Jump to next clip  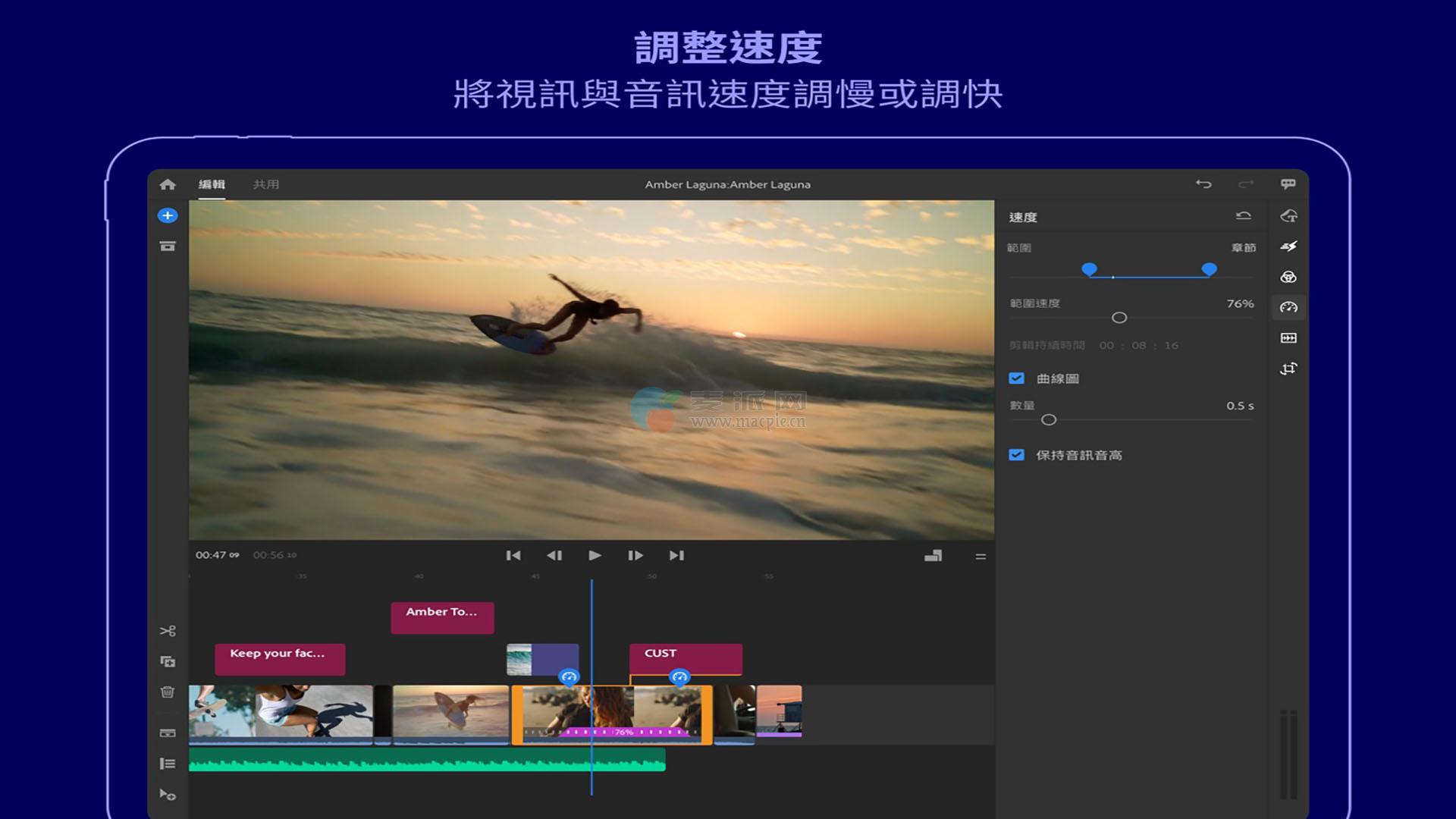coord(676,556)
